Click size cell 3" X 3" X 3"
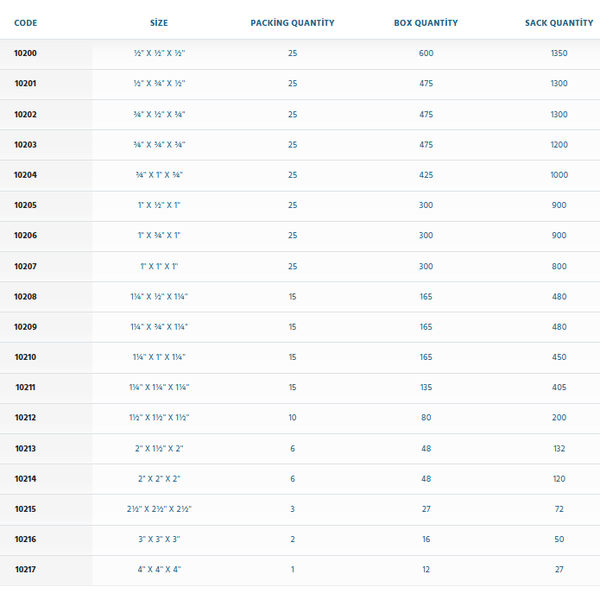The width and height of the screenshot is (600, 600). (159, 539)
